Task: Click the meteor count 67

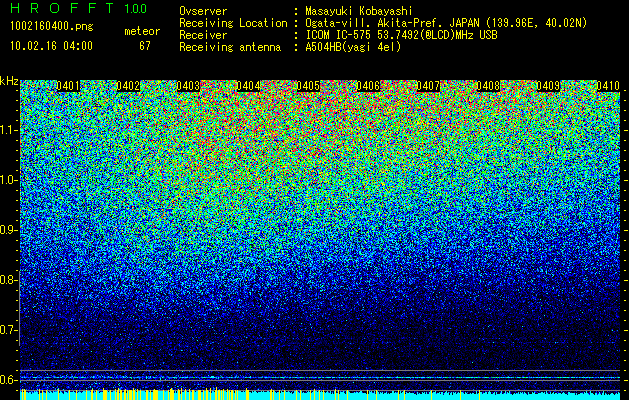Action: 145,46
